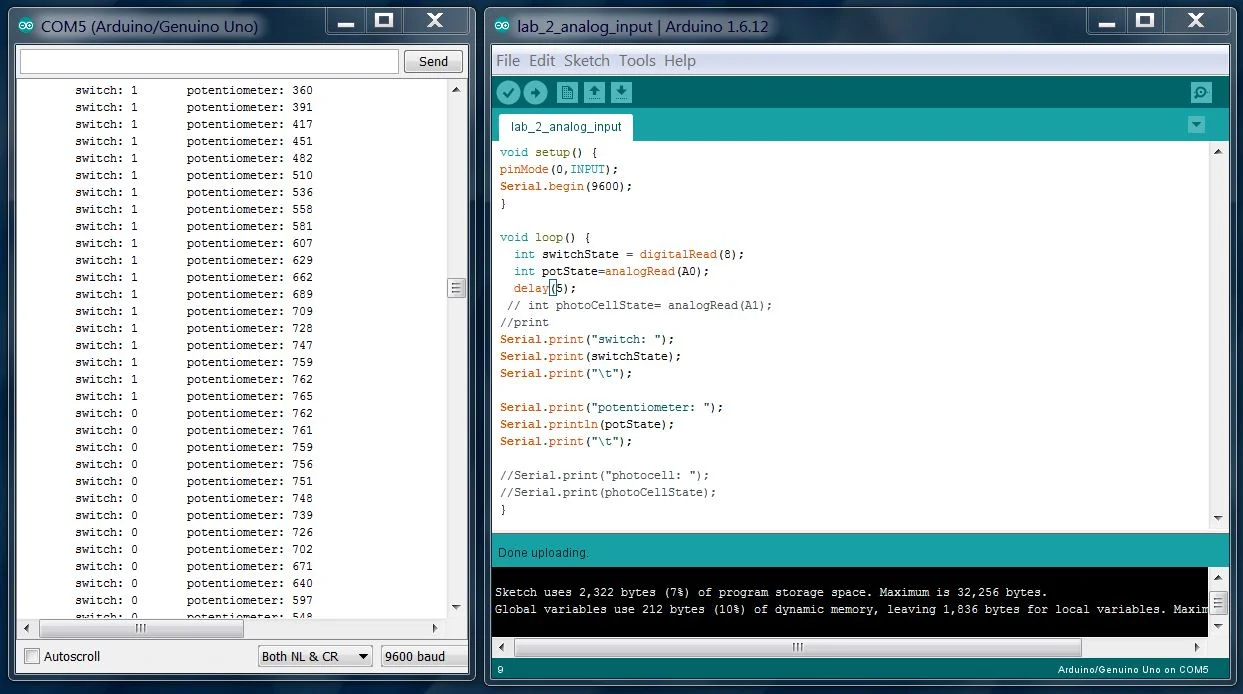Open the Edit menu
The image size is (1243, 694).
tap(542, 61)
